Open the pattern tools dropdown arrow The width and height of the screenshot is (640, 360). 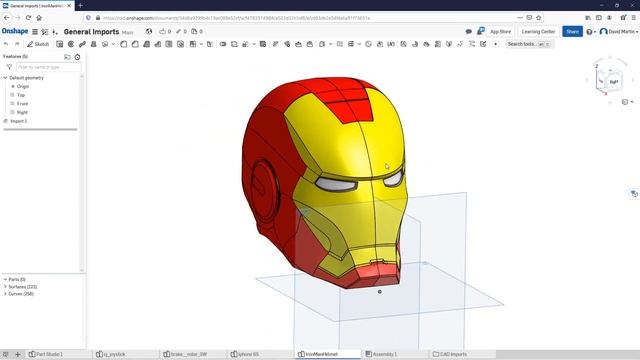point(201,44)
